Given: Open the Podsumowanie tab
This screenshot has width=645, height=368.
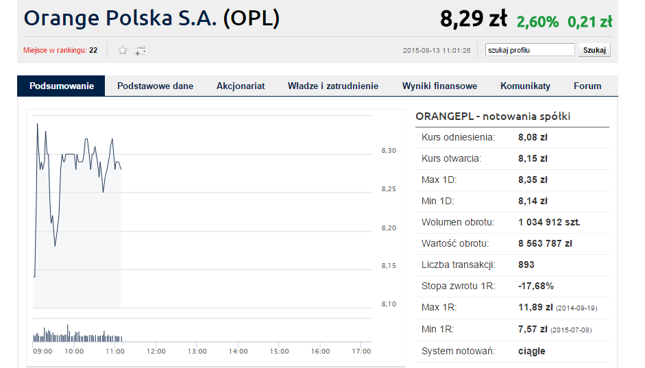Looking at the screenshot, I should [x=61, y=86].
